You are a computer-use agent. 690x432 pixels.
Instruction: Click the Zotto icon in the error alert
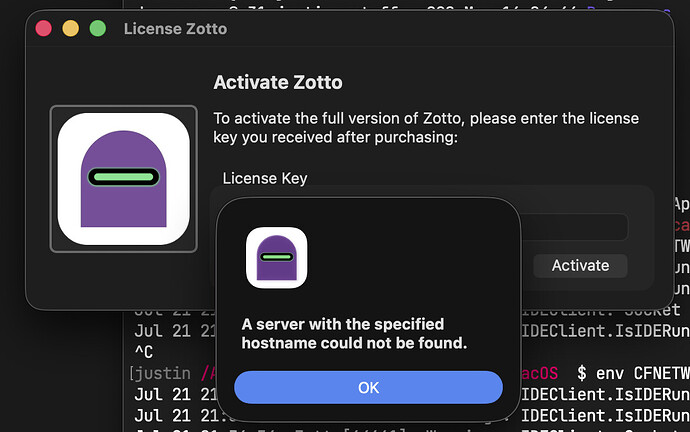(277, 258)
